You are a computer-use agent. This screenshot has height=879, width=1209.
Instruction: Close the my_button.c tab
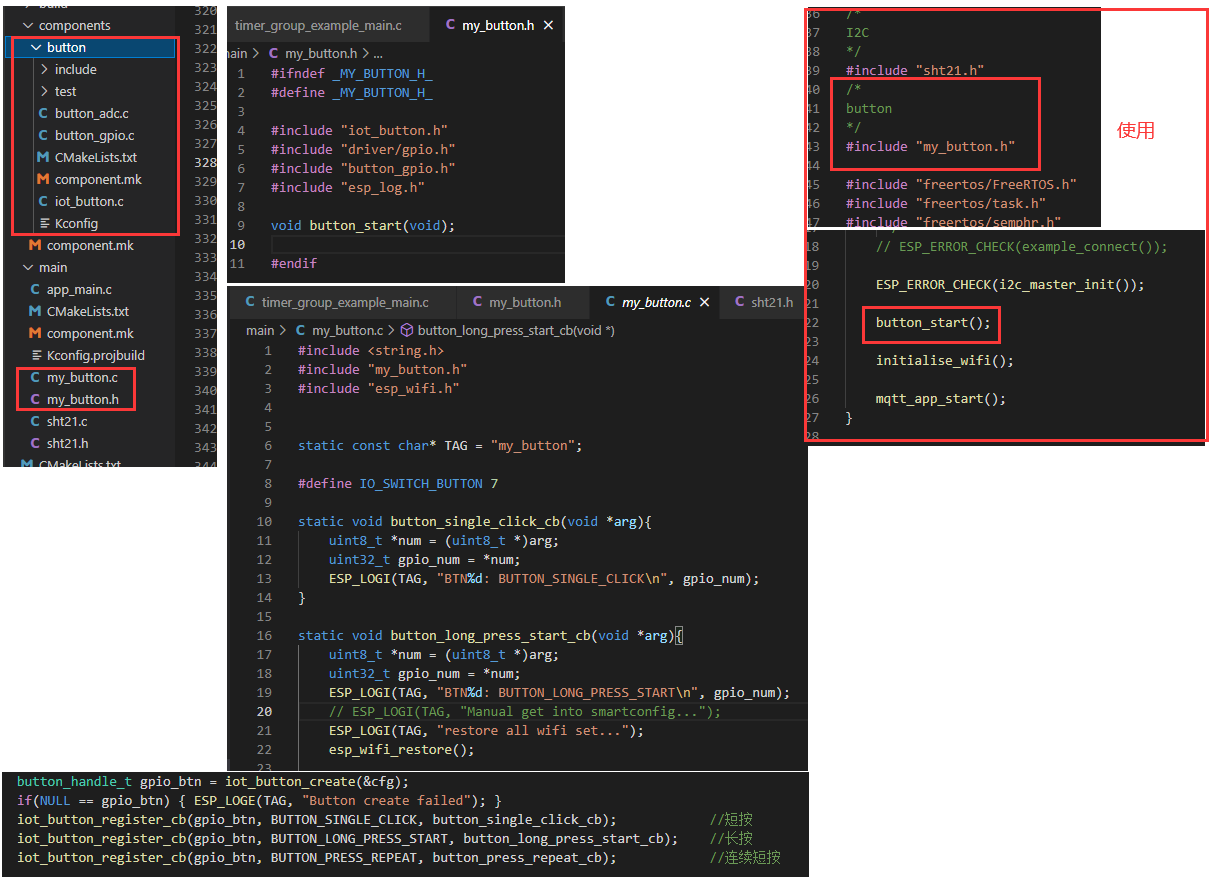click(706, 302)
